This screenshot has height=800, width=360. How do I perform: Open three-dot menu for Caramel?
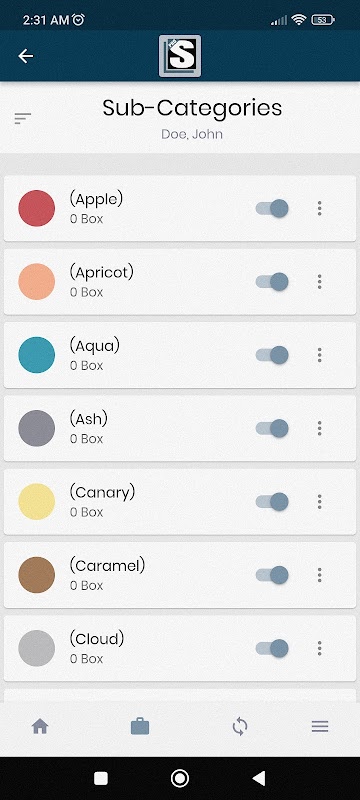coord(319,575)
